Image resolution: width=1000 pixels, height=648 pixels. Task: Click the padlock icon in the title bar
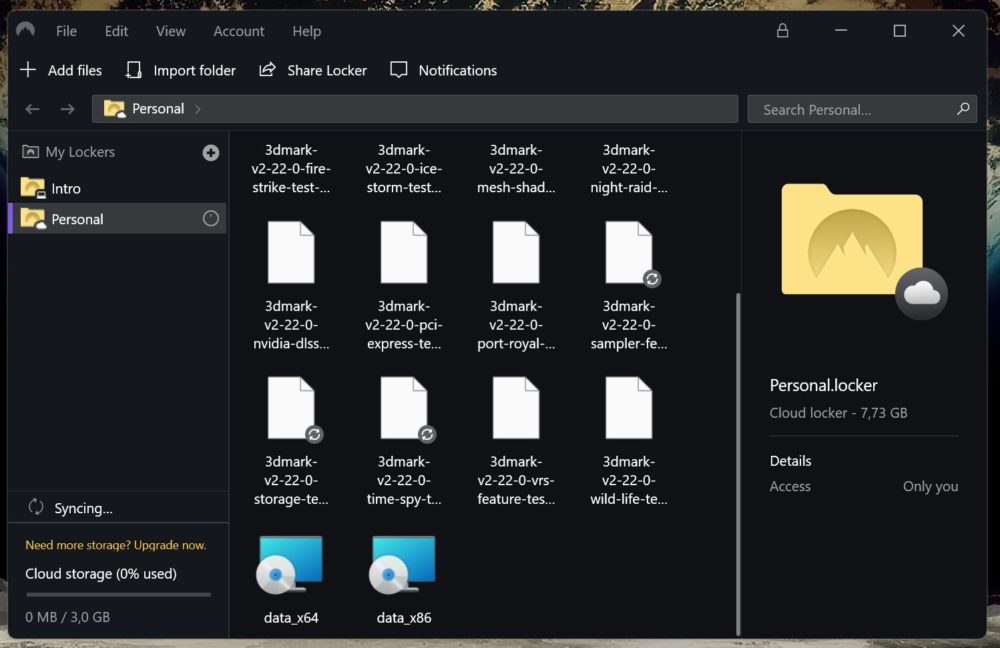(x=783, y=31)
